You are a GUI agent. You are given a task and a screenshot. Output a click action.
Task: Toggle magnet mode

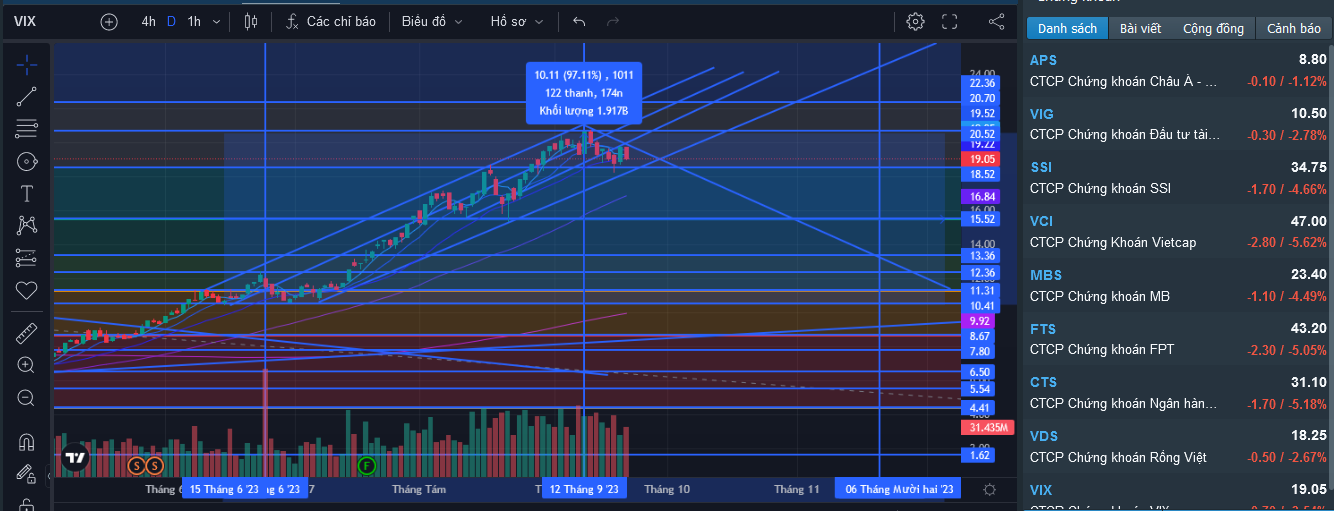click(26, 441)
